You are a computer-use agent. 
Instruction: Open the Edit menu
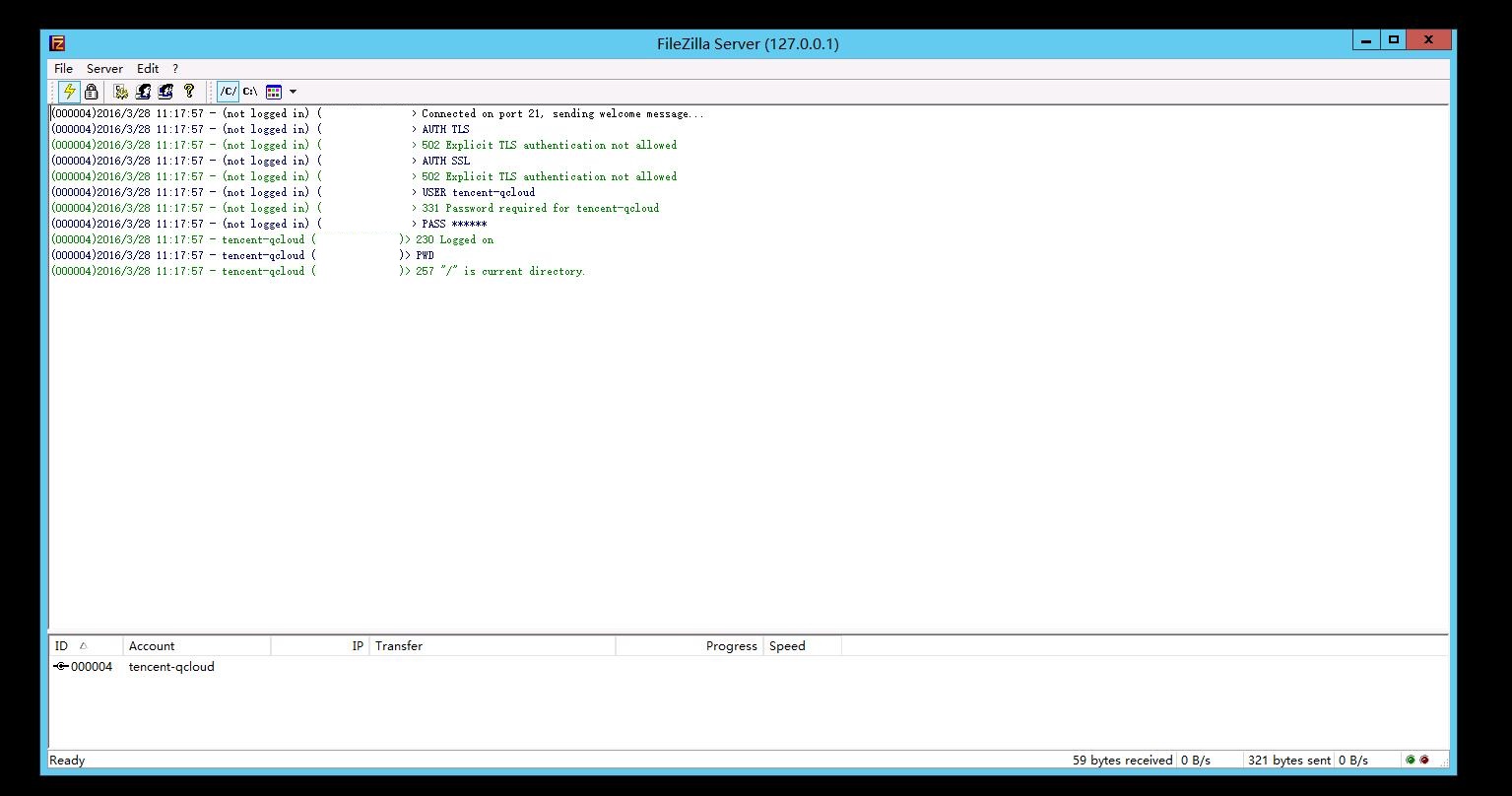pos(148,69)
